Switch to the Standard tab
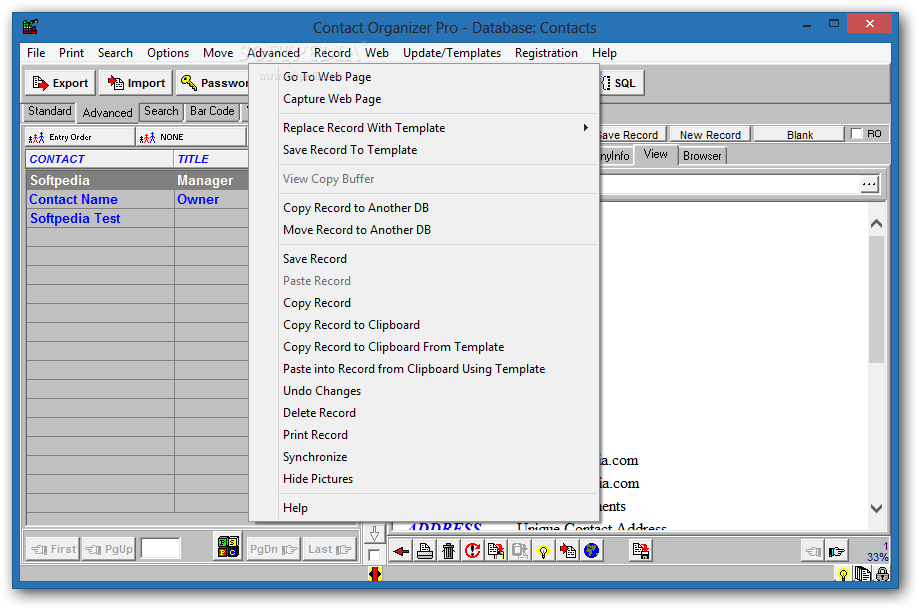This screenshot has height=609, width=919. pyautogui.click(x=50, y=111)
